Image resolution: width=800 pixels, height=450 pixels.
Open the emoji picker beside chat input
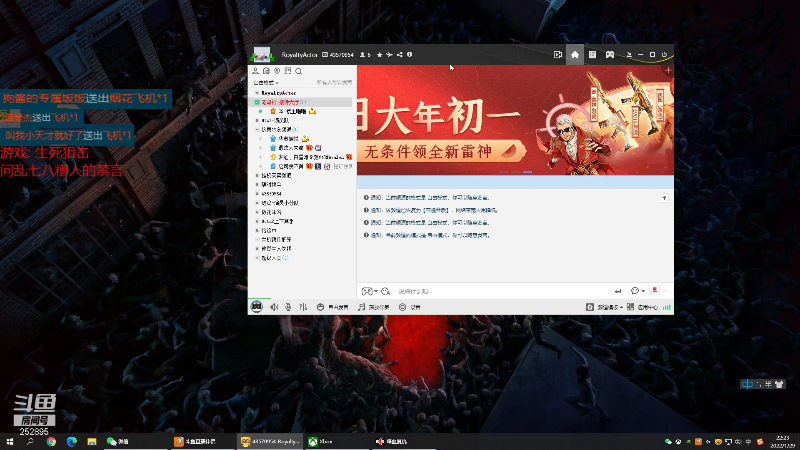pos(386,291)
